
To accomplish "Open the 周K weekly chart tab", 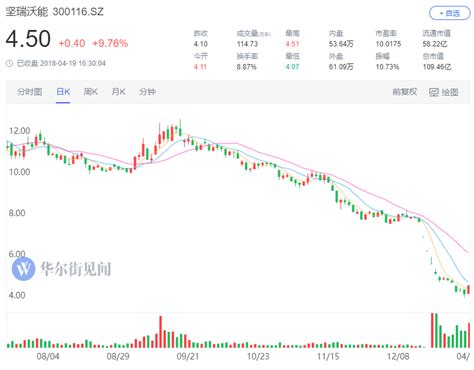I will (90, 92).
